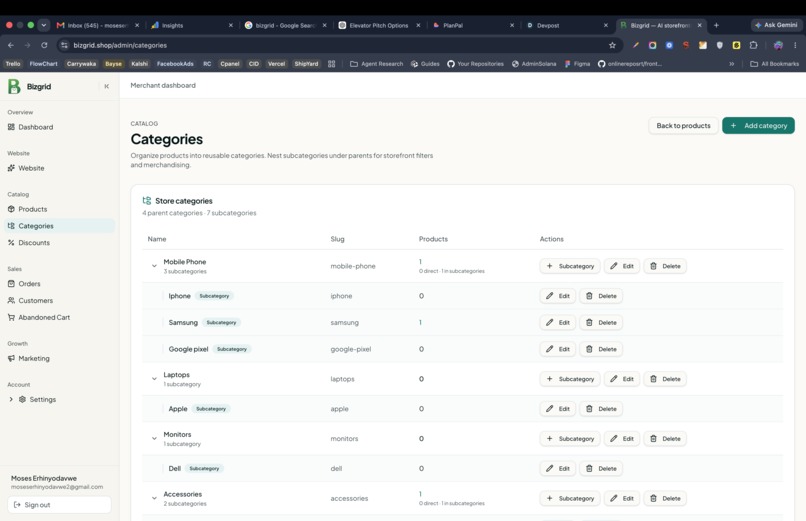
Task: Edit the Dell subcategory
Action: point(557,469)
